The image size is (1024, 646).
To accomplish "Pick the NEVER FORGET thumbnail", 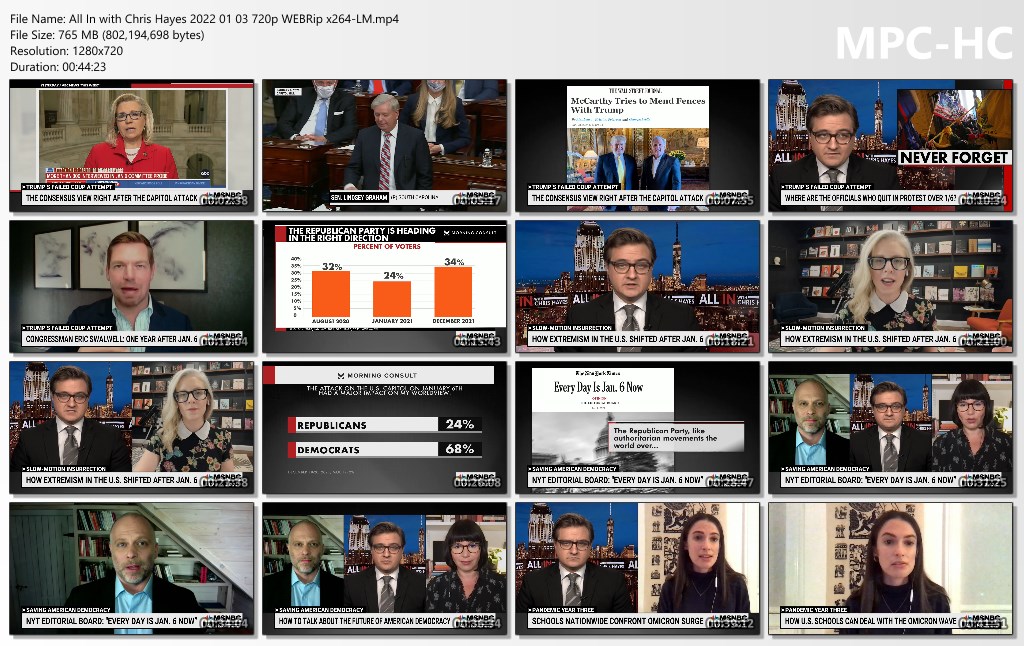I will click(890, 146).
